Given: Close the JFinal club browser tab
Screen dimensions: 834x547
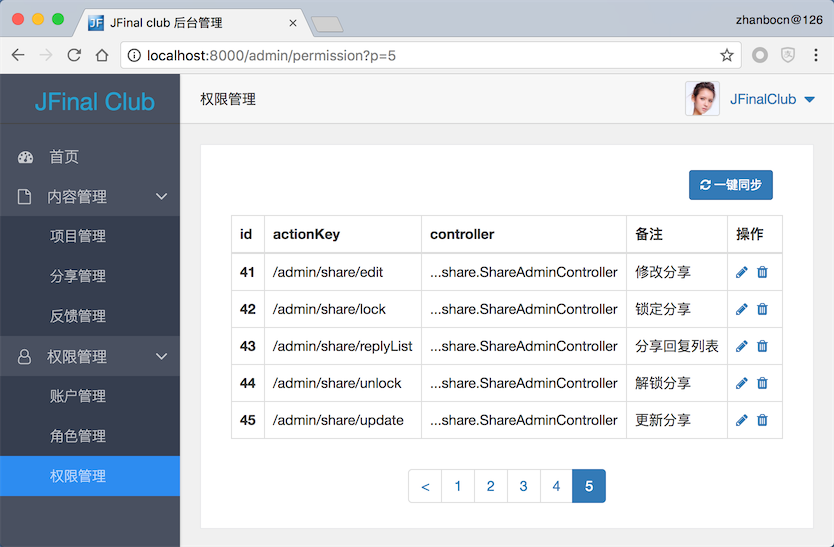Looking at the screenshot, I should click(293, 23).
